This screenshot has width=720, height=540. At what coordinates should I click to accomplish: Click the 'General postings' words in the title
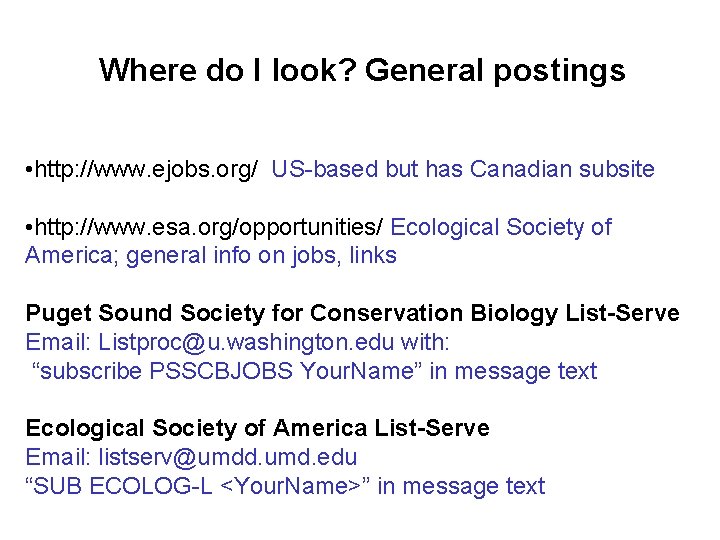pyautogui.click(x=495, y=71)
